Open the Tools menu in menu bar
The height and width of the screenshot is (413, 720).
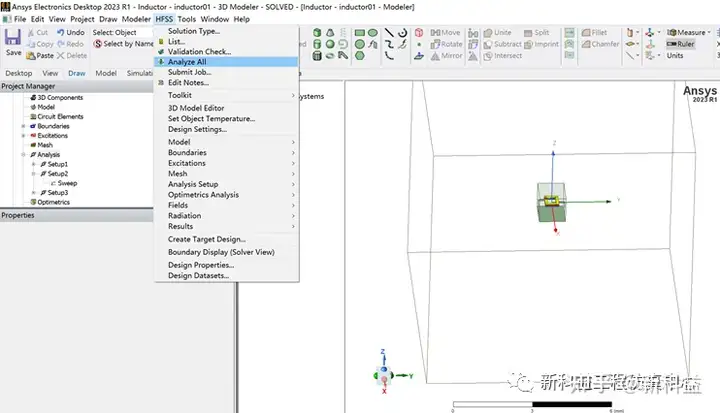tap(186, 19)
